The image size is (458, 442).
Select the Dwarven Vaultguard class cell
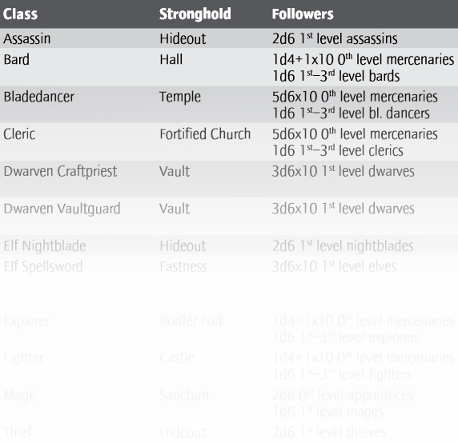[x=62, y=209]
